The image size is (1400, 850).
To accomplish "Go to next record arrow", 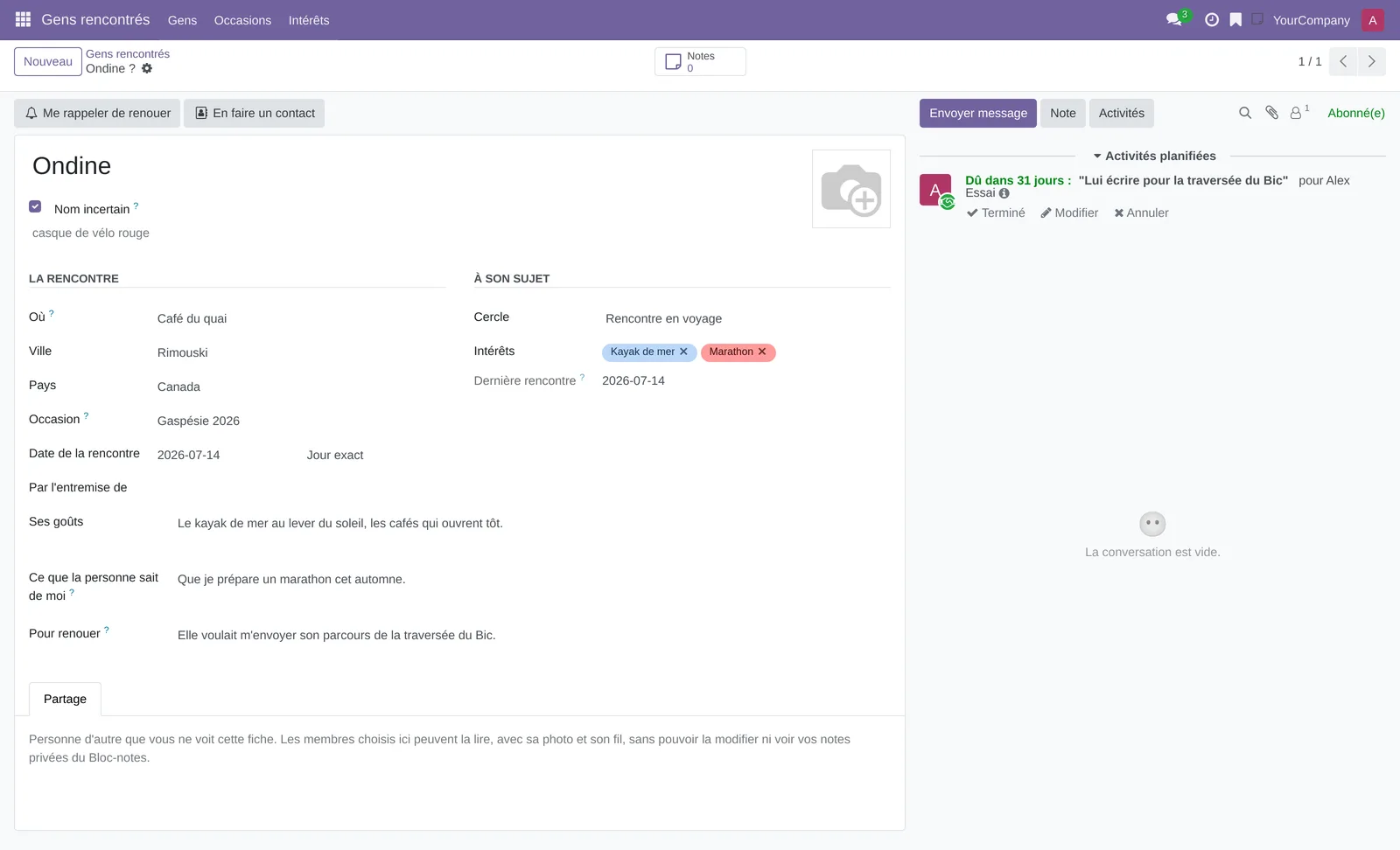I will (1371, 61).
